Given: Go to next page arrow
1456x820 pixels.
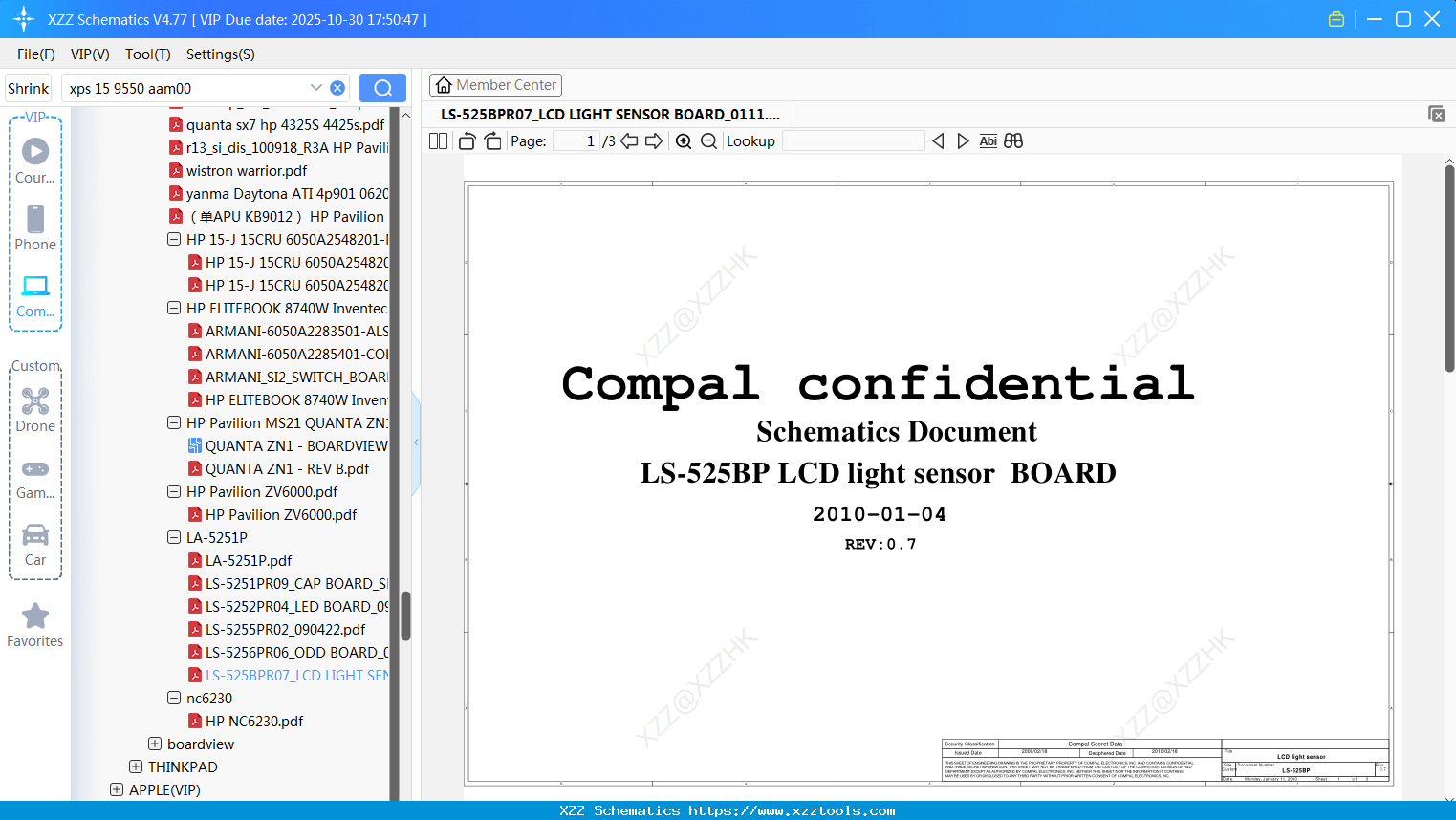Looking at the screenshot, I should [x=654, y=140].
